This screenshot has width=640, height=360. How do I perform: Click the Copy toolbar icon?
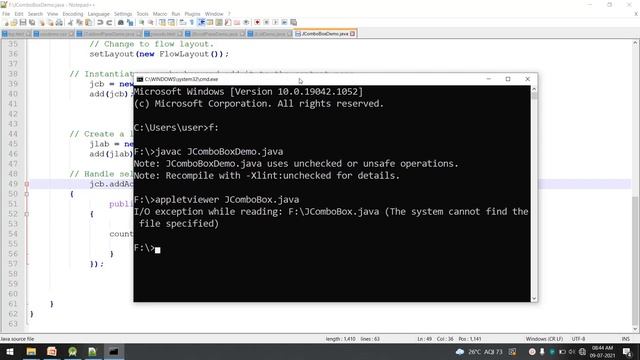click(x=79, y=22)
